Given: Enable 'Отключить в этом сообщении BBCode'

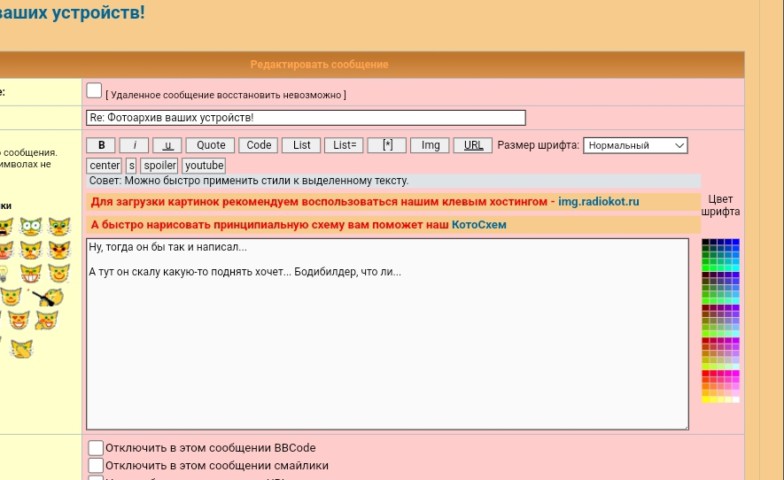Looking at the screenshot, I should pyautogui.click(x=96, y=448).
